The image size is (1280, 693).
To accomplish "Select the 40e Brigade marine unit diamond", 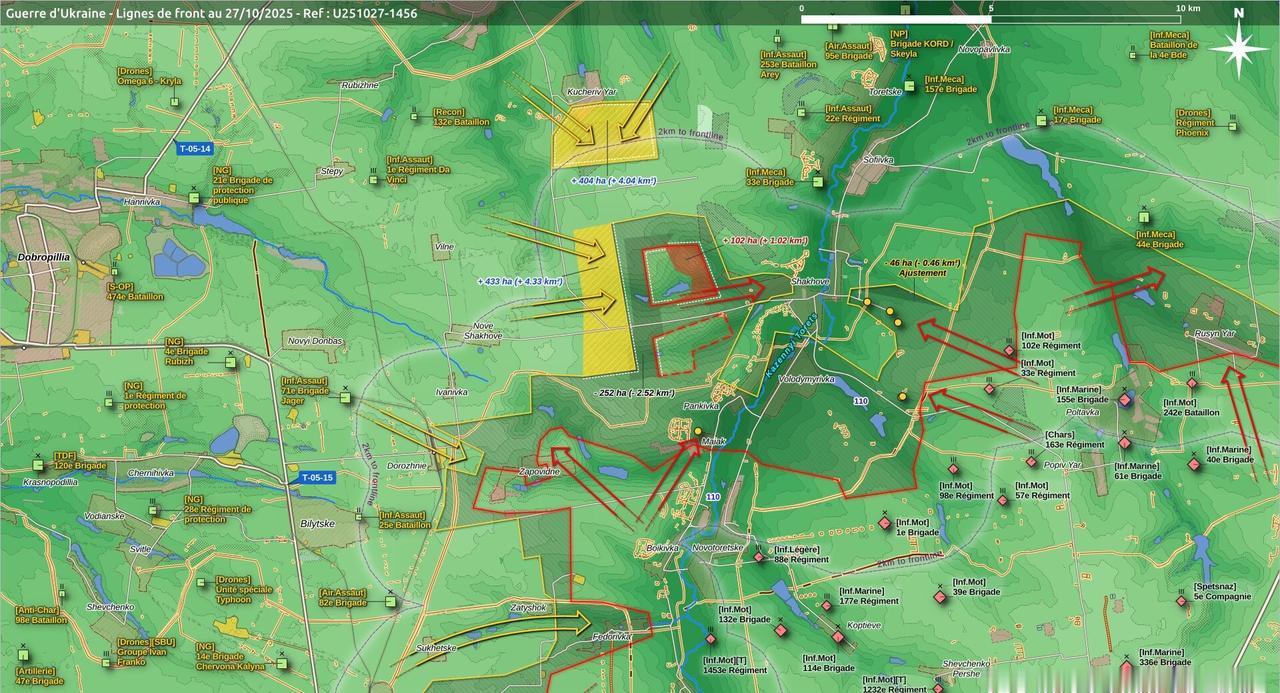I will (x=1192, y=464).
